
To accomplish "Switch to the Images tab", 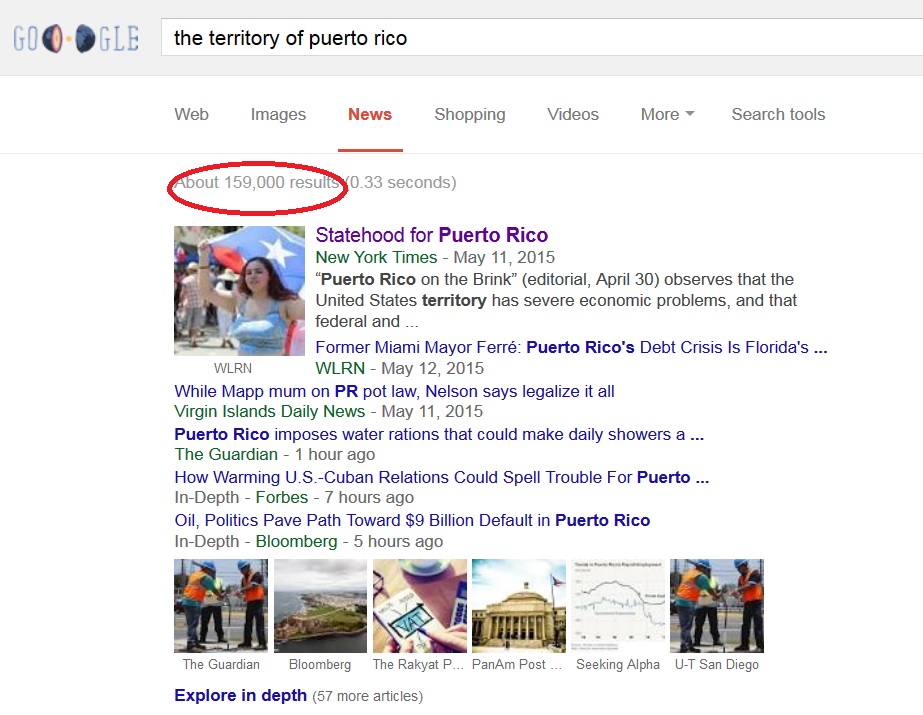I will [278, 114].
